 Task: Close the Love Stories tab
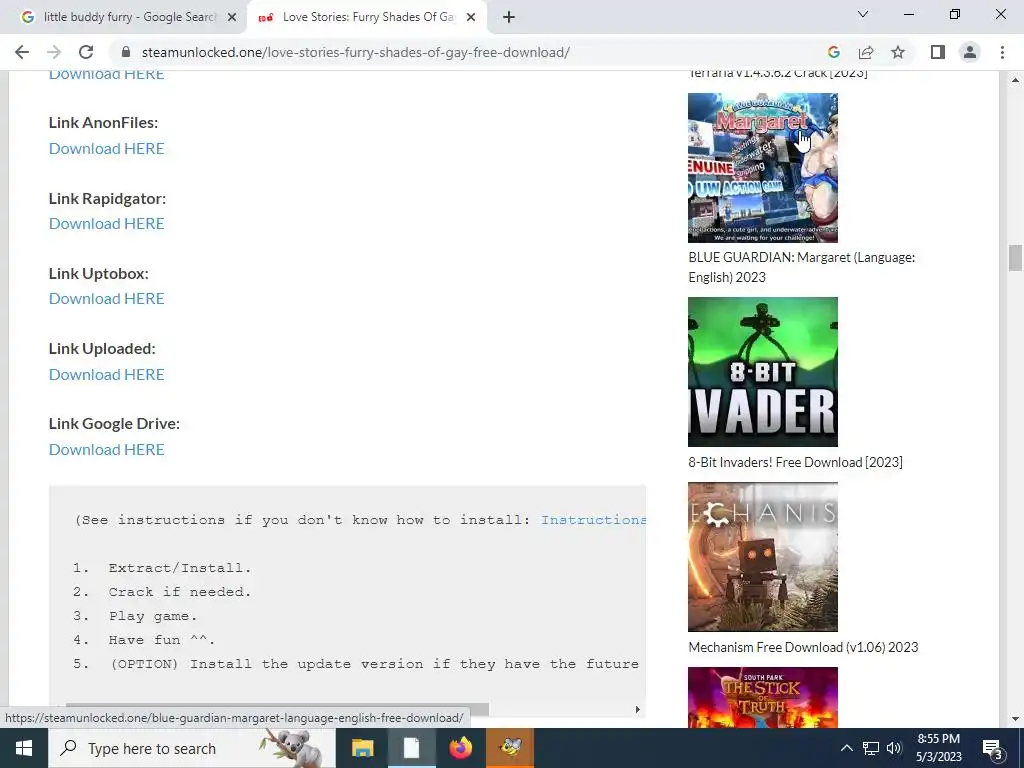(x=471, y=18)
